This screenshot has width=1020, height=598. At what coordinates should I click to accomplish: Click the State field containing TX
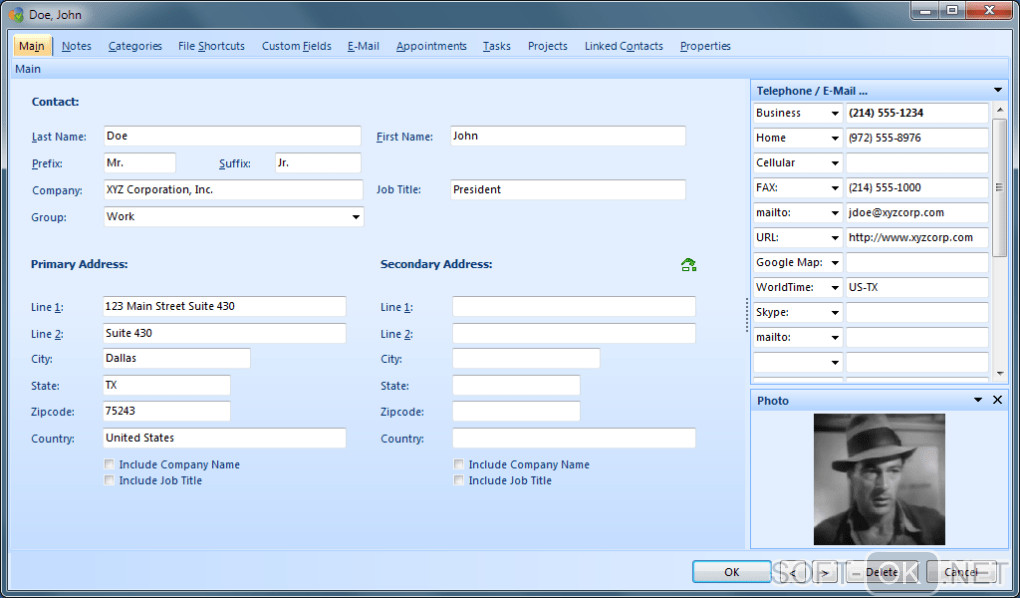(x=167, y=385)
